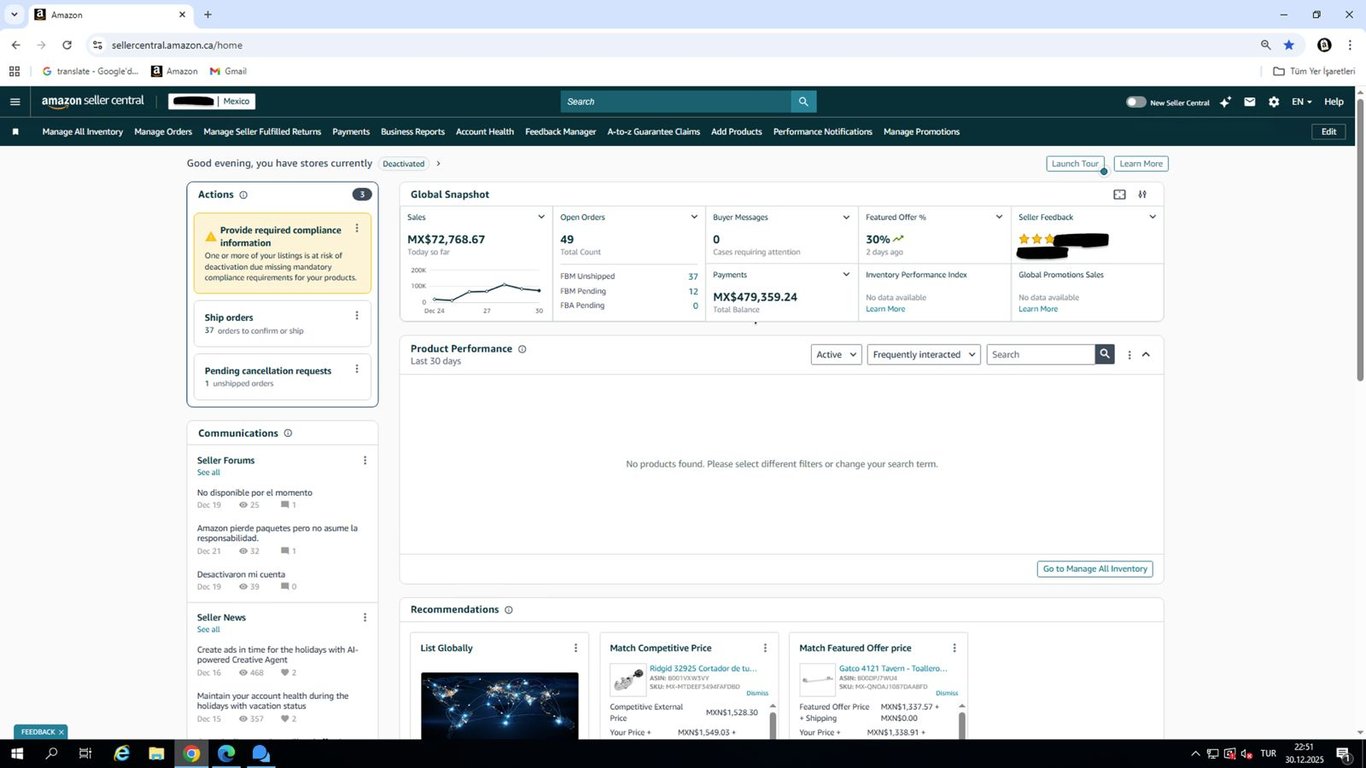Click the info icon beside Product Performance
Screen dimensions: 1366x768
[x=522, y=349]
